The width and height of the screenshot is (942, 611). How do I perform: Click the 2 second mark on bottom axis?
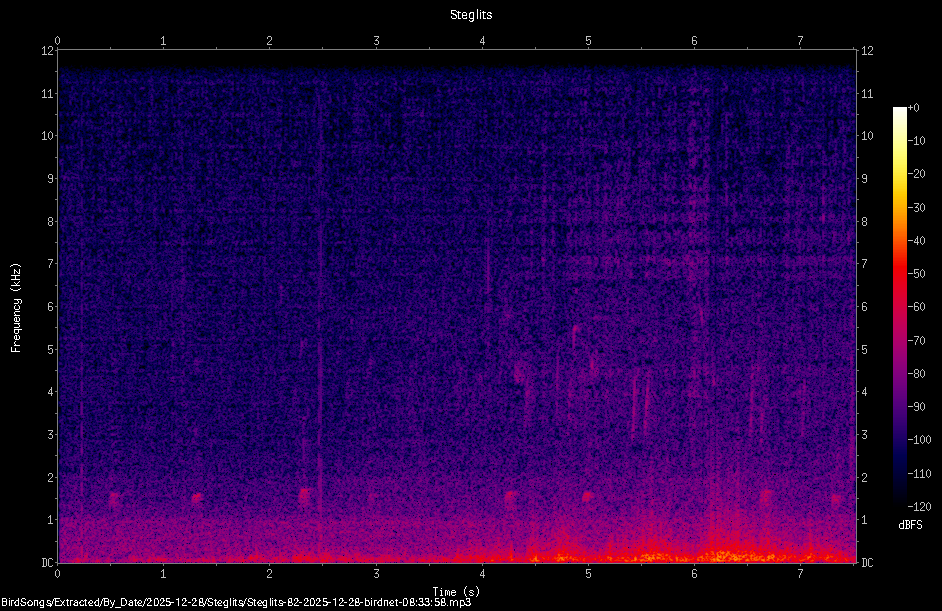270,574
